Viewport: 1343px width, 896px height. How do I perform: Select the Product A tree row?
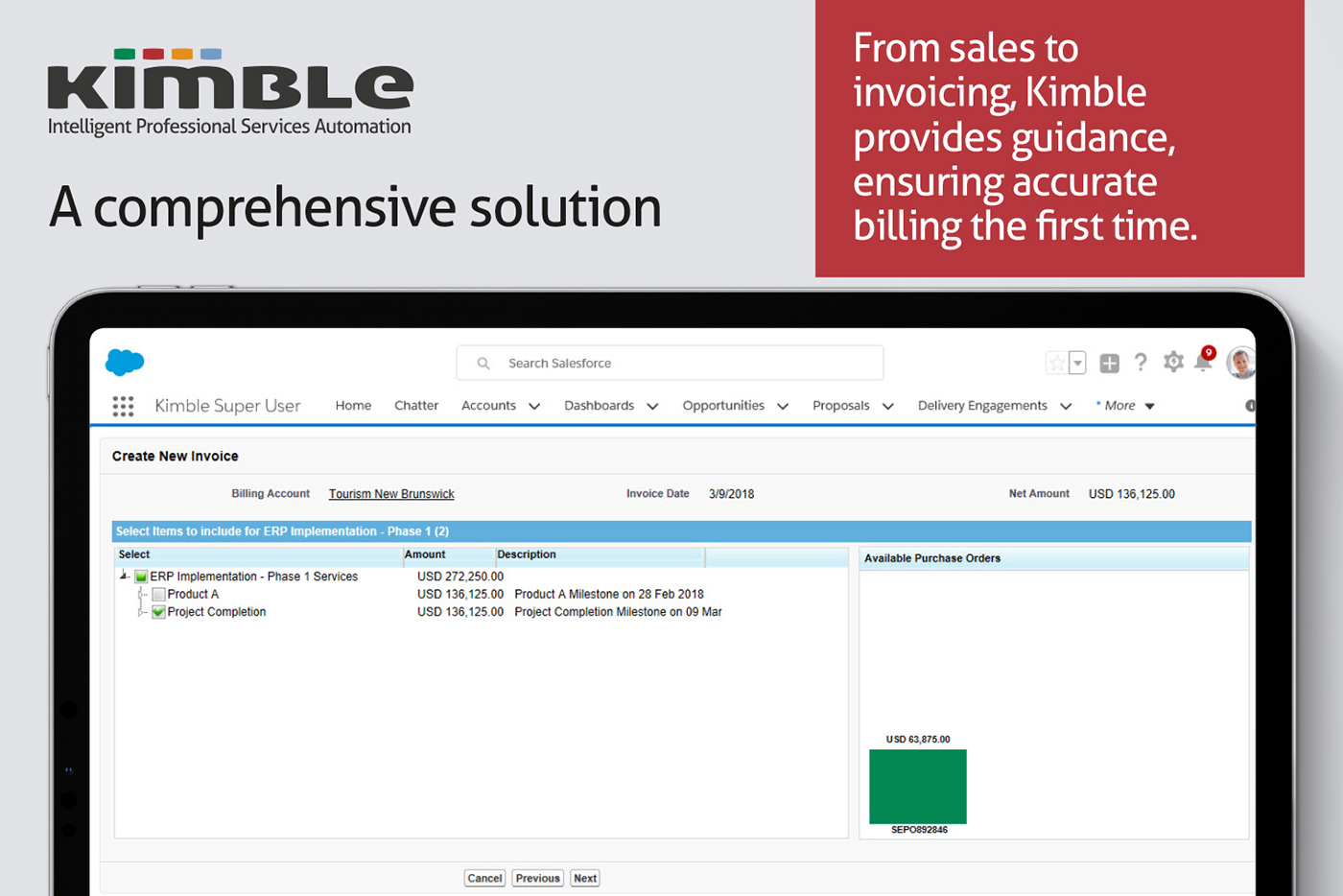193,594
